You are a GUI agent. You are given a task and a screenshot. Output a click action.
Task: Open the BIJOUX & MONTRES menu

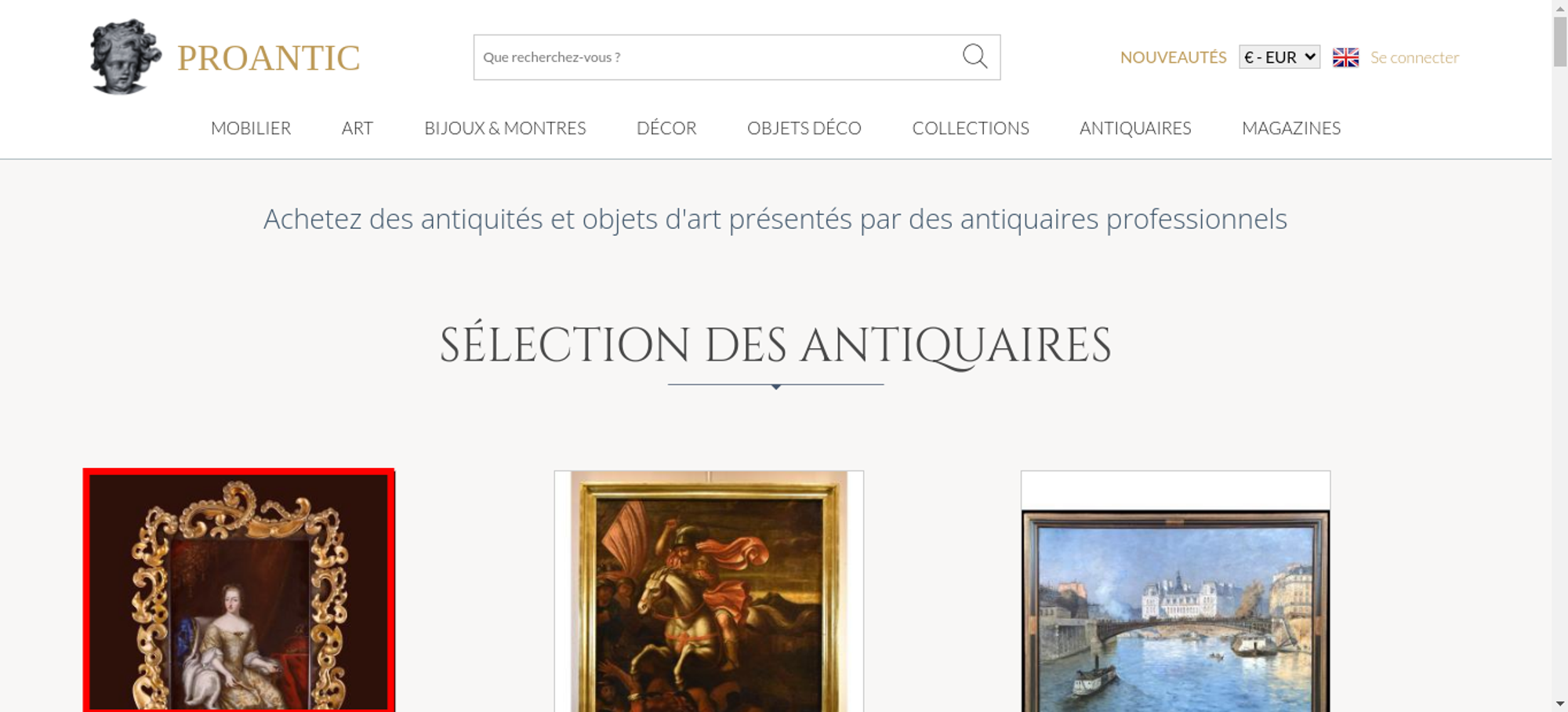click(505, 128)
